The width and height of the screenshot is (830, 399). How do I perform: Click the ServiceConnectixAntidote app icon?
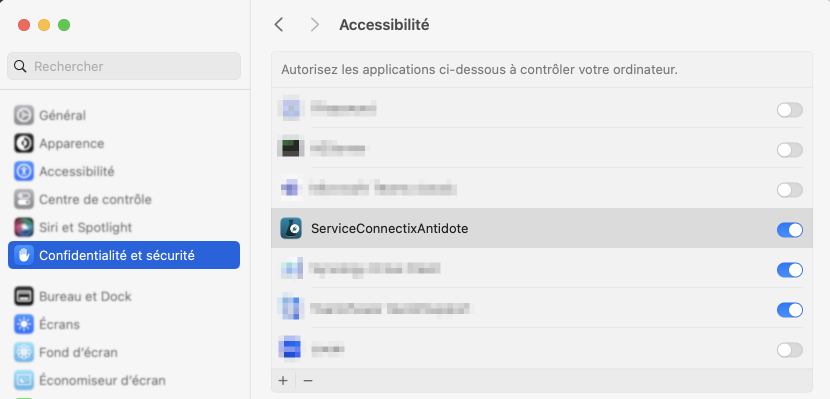click(x=291, y=229)
